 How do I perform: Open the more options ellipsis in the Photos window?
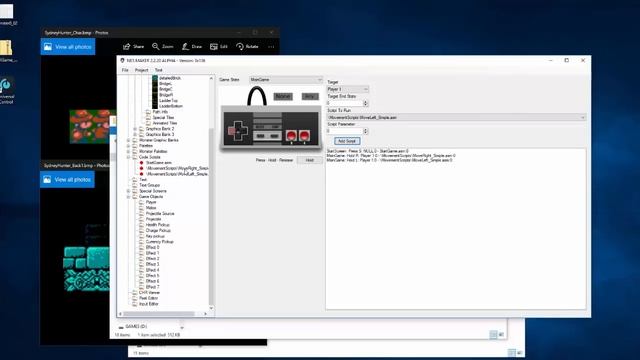[x=271, y=47]
